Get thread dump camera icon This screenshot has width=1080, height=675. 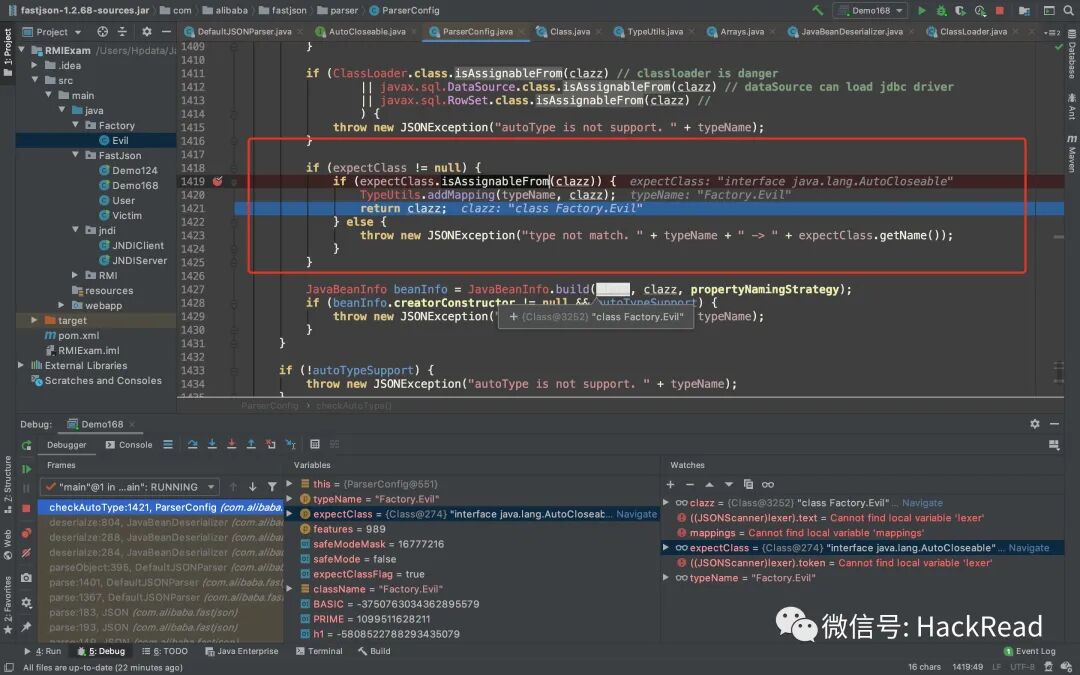pos(26,578)
